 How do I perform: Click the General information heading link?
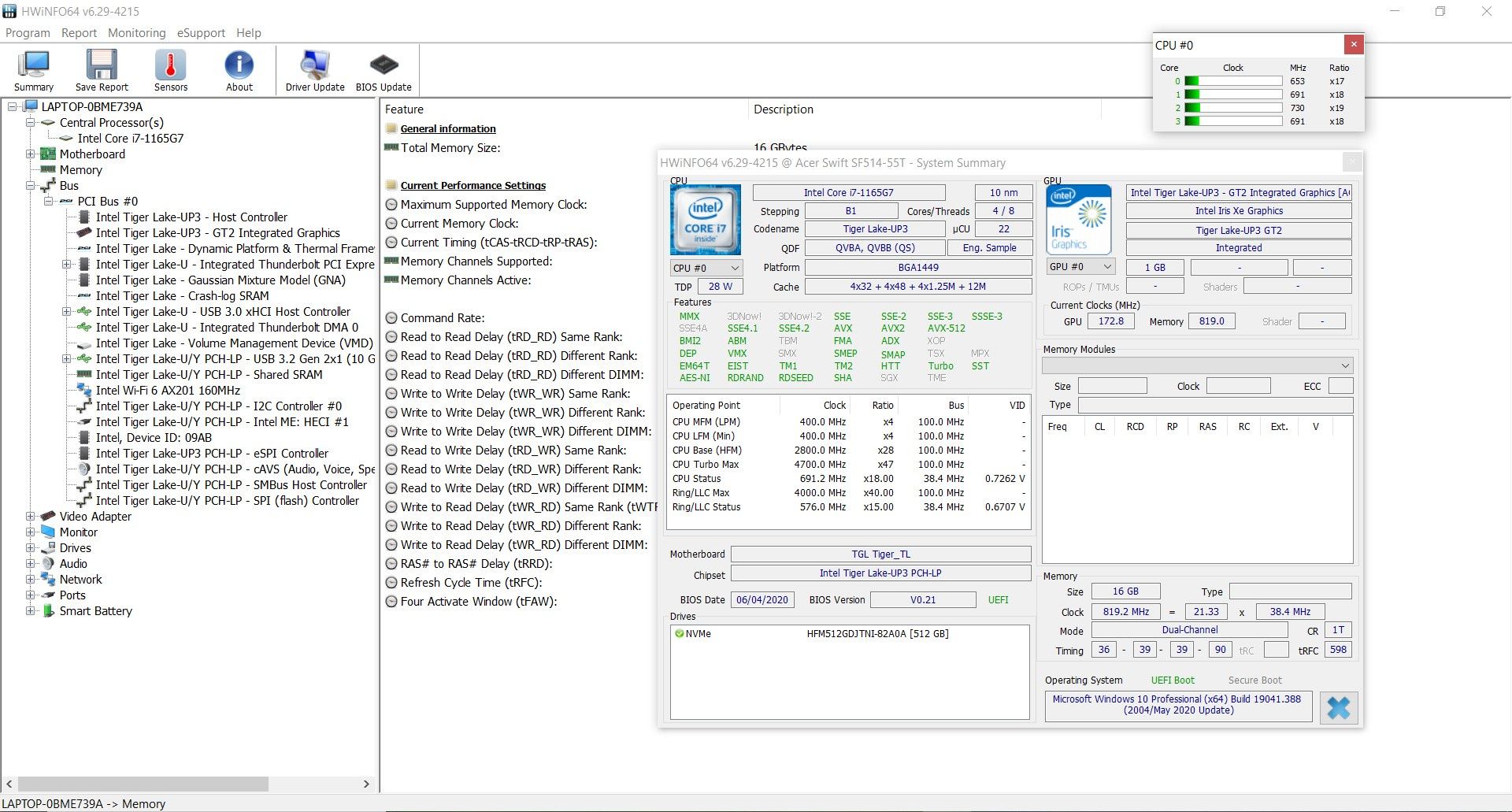click(448, 129)
